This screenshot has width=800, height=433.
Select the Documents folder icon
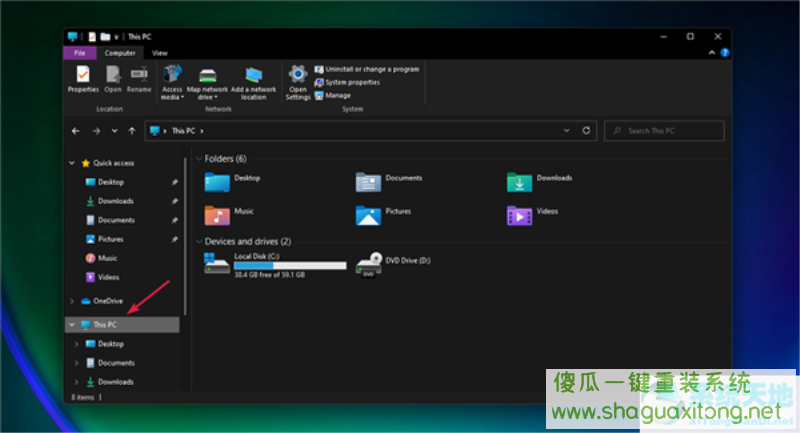pyautogui.click(x=368, y=182)
